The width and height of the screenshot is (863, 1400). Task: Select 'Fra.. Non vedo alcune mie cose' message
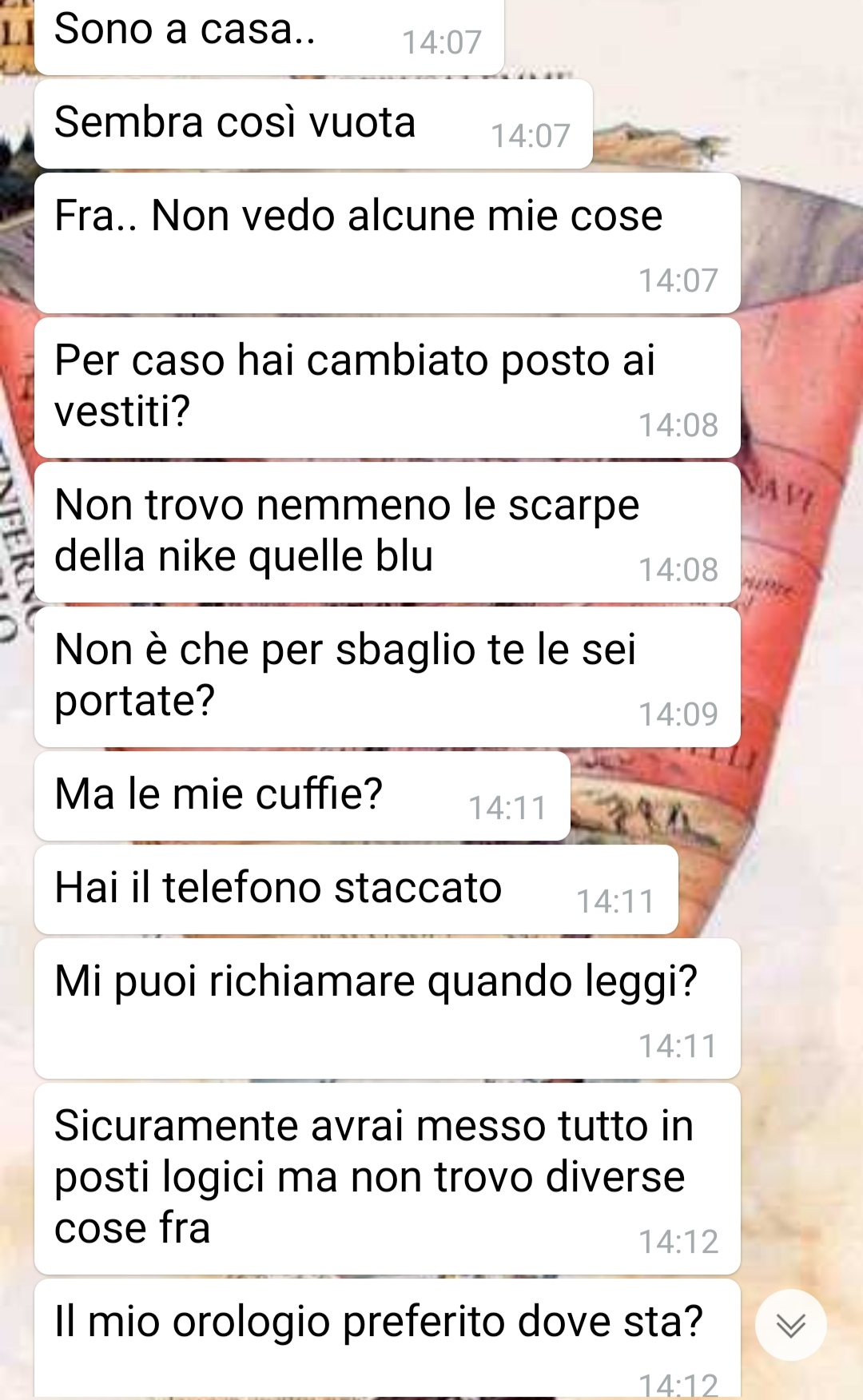tap(388, 243)
